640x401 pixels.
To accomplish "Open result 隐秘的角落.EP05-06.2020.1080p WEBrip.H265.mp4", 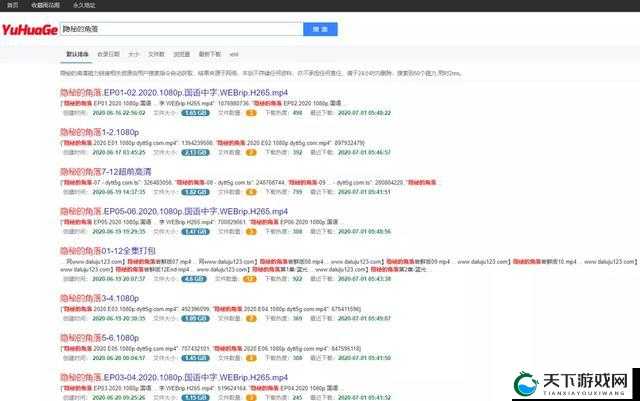I will click(174, 211).
